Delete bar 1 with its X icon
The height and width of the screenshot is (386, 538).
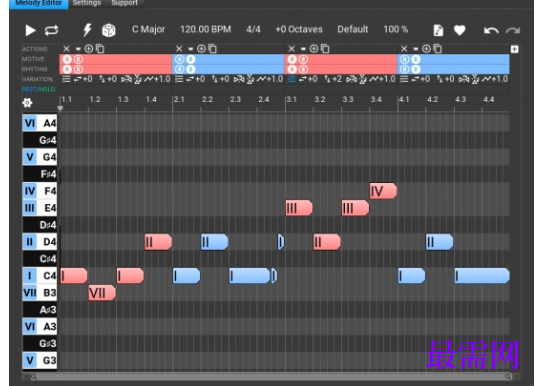click(67, 49)
